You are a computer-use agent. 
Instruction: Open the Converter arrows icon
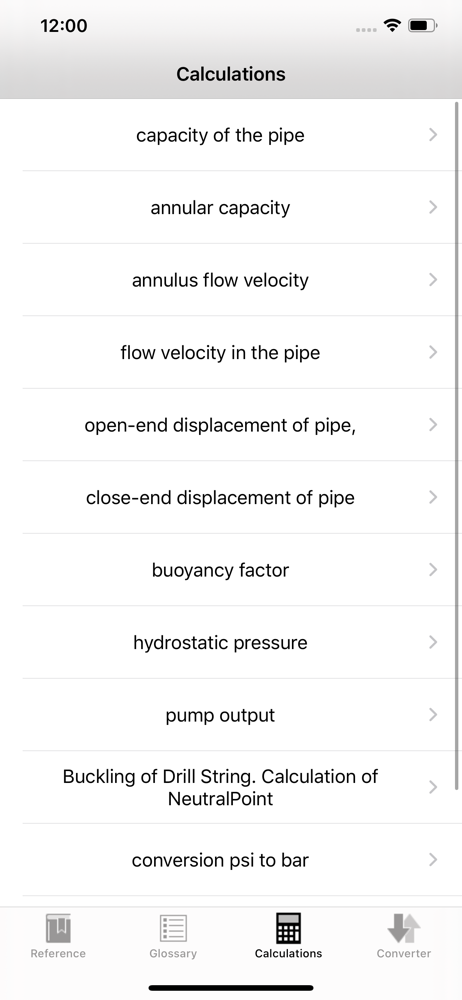coord(404,928)
